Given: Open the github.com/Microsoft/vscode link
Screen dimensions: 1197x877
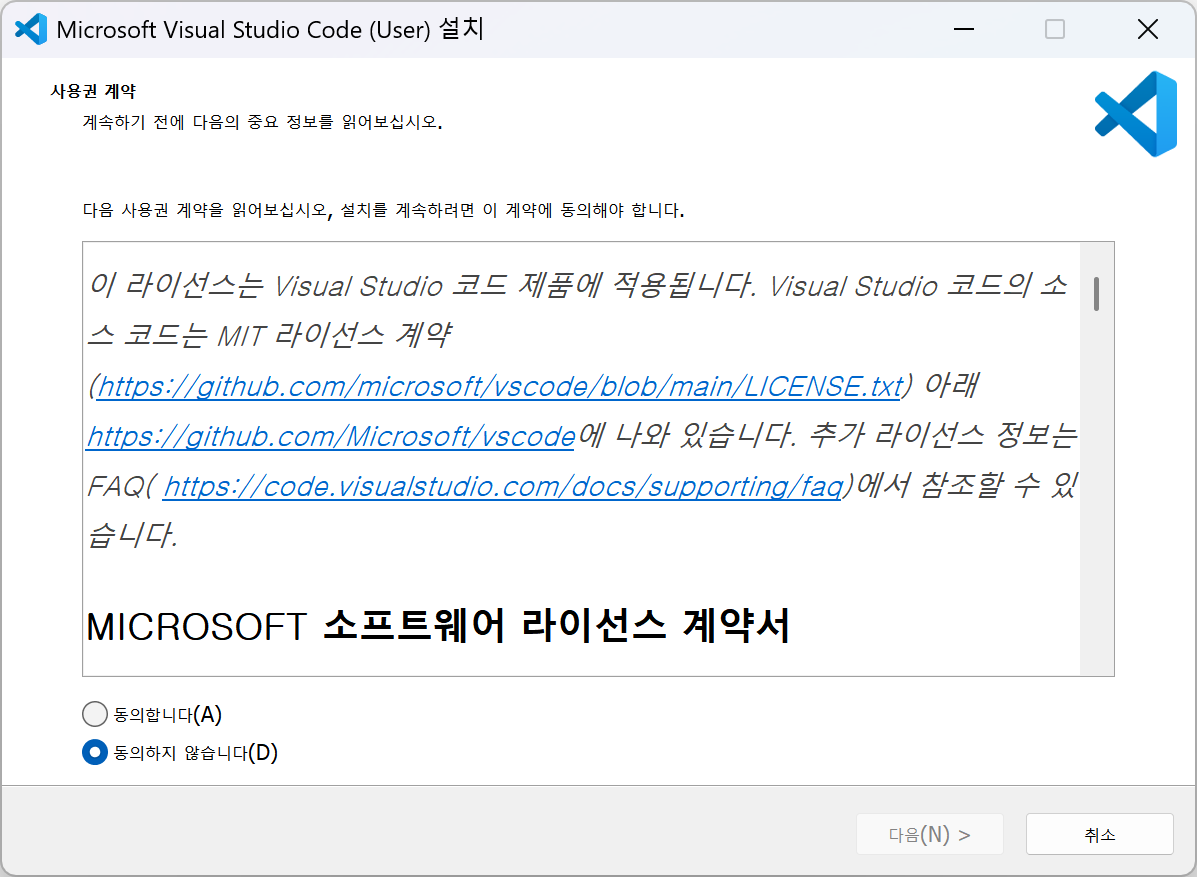Looking at the screenshot, I should 331,436.
